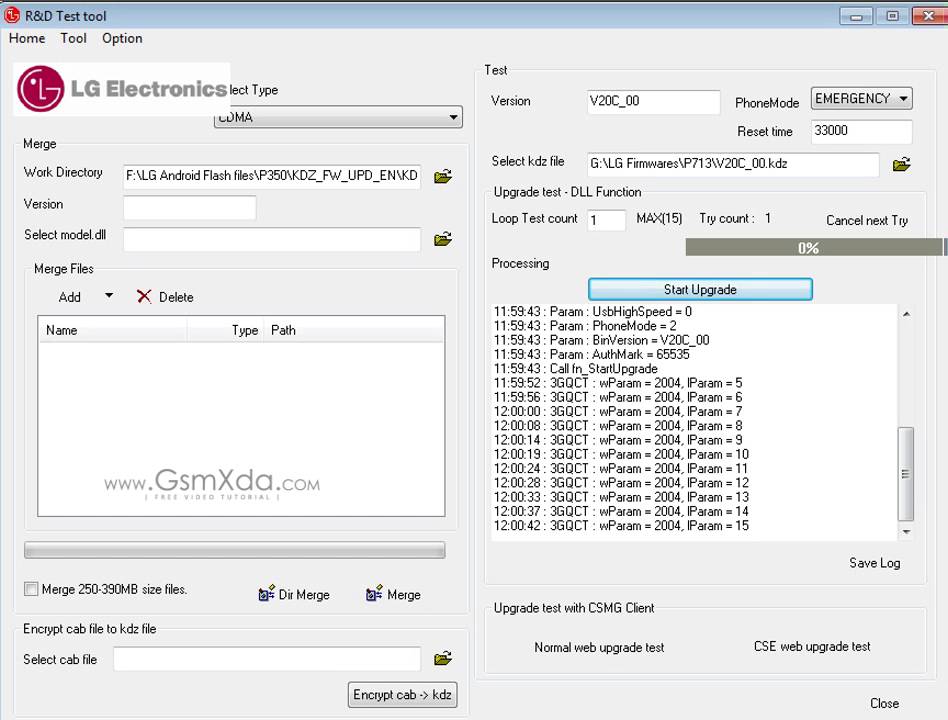Click the Select kdz file path field
Image resolution: width=948 pixels, height=720 pixels.
(x=733, y=164)
